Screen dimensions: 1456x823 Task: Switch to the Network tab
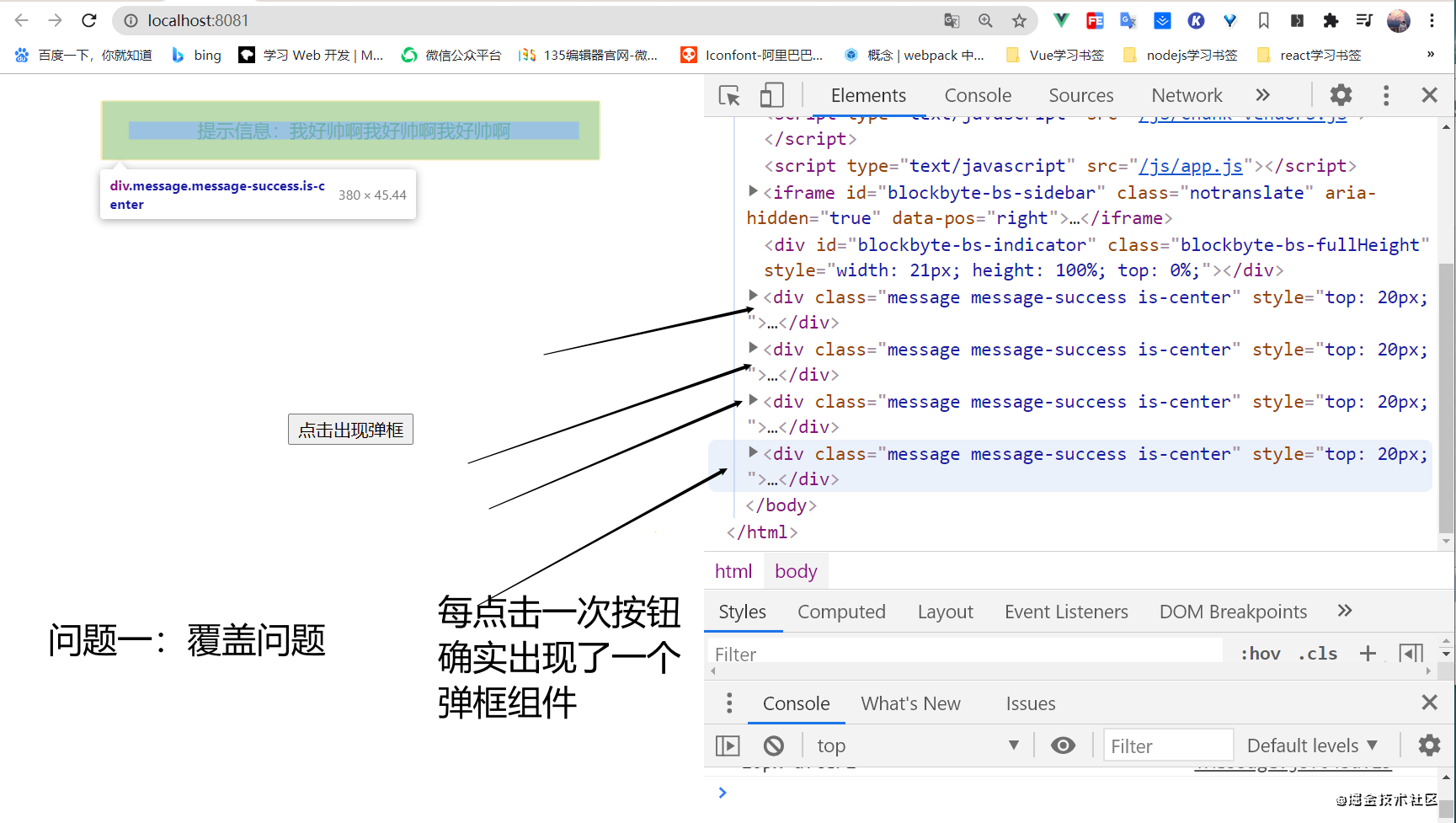(1187, 96)
